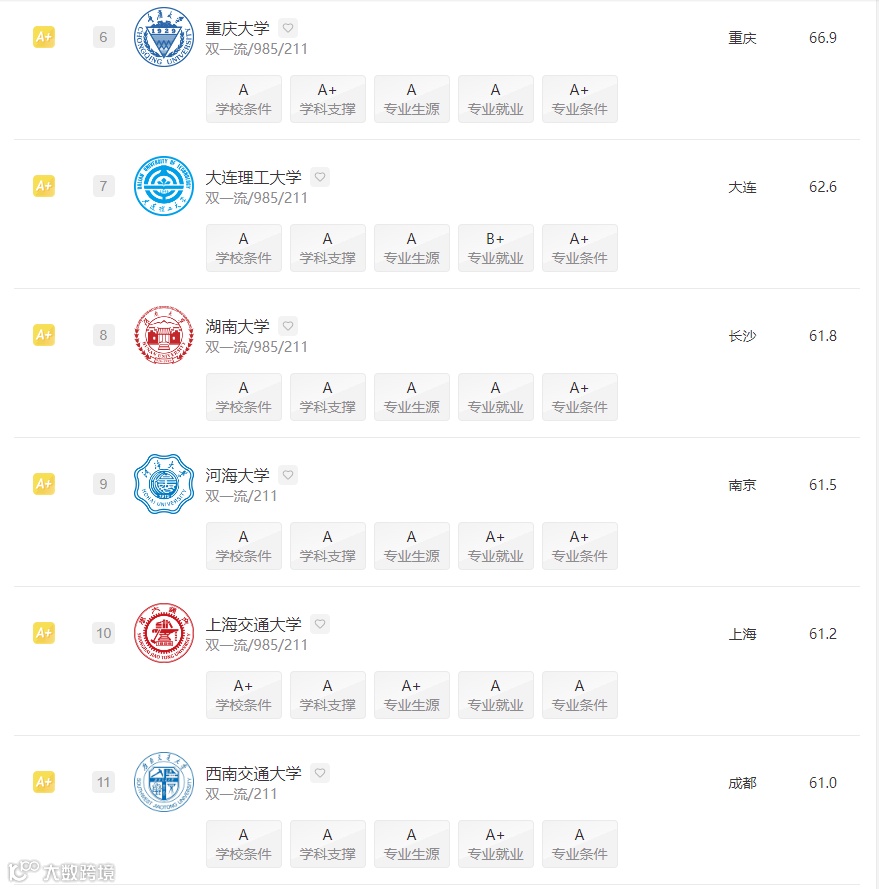Click 河海大学's A+ 专业就业 tile
The image size is (879, 889).
(x=496, y=547)
